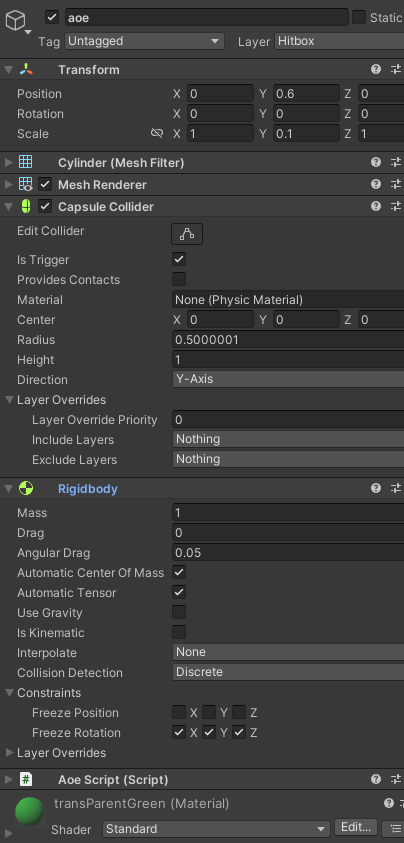
Task: Open the Layer dropdown showing Hitbox
Action: coord(339,41)
